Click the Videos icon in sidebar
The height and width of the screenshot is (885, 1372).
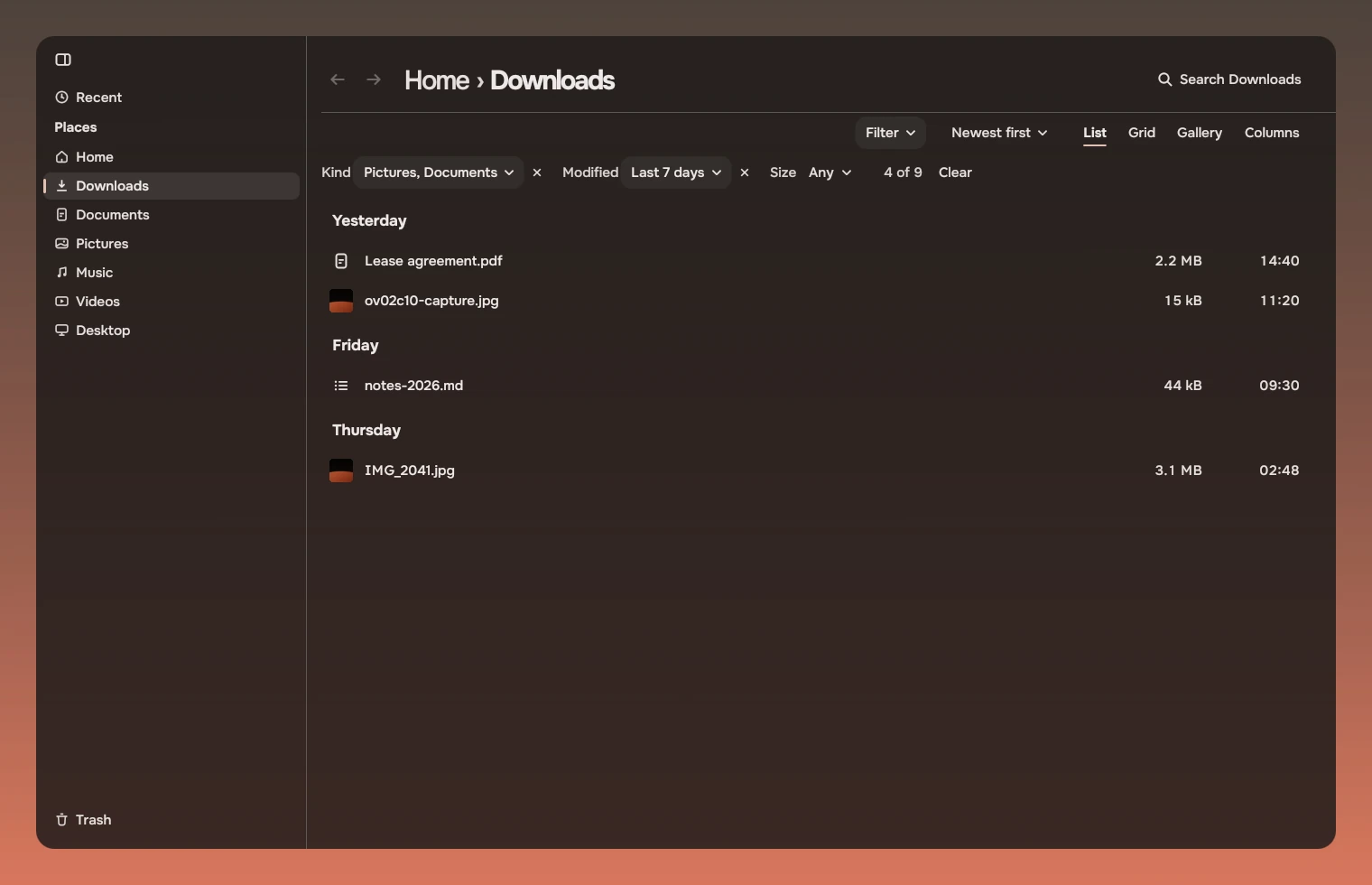point(61,302)
